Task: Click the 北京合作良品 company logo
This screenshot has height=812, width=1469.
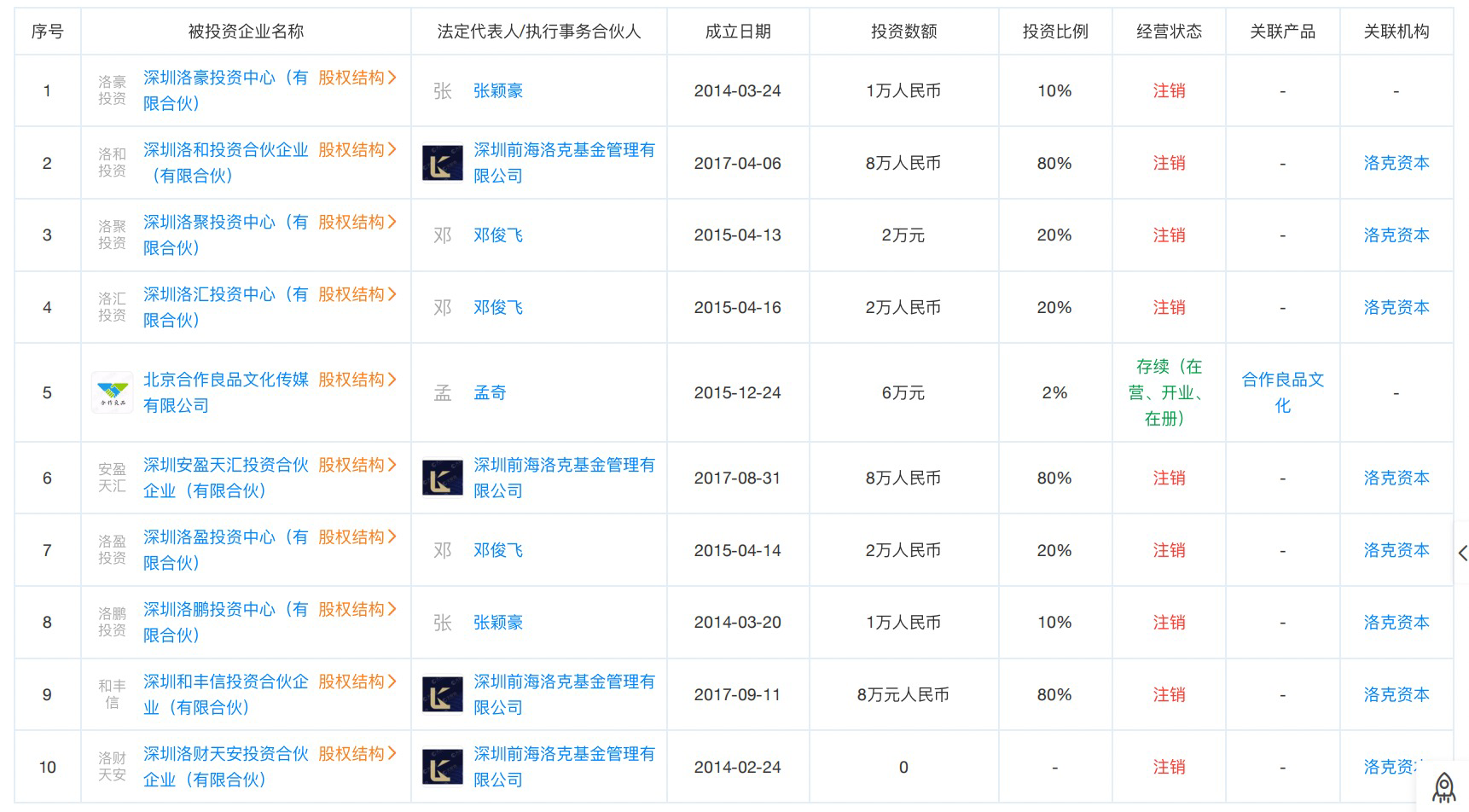Action: click(112, 392)
